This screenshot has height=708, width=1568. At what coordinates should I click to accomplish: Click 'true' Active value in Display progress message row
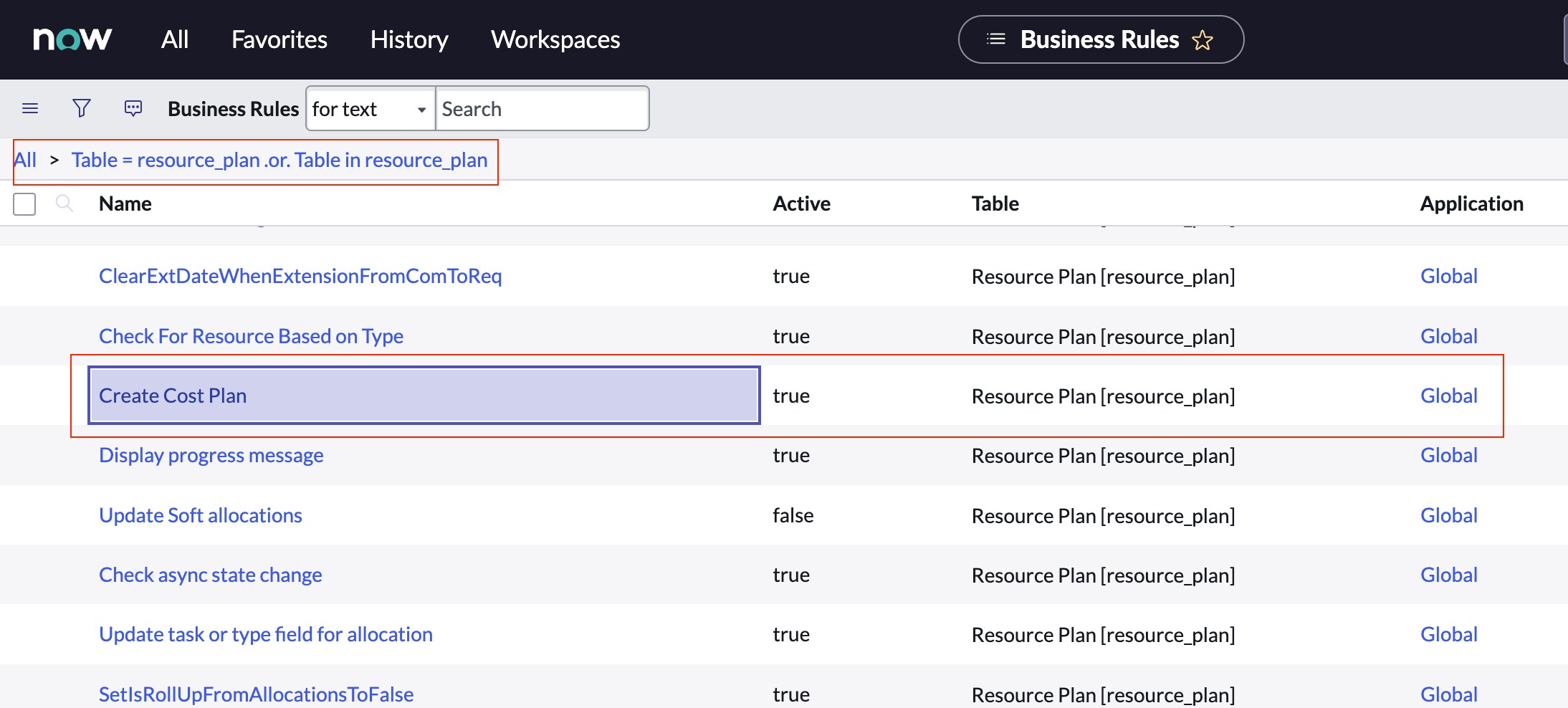pyautogui.click(x=791, y=455)
